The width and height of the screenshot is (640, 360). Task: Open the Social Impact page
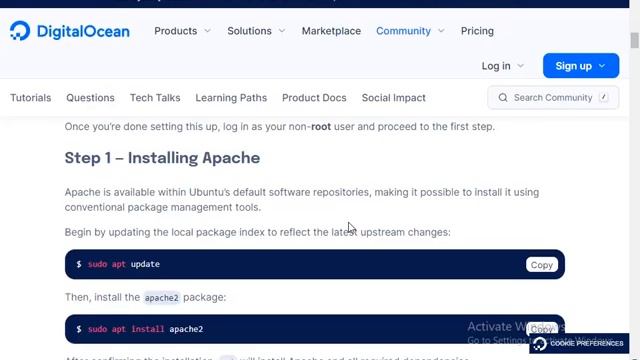point(393,98)
